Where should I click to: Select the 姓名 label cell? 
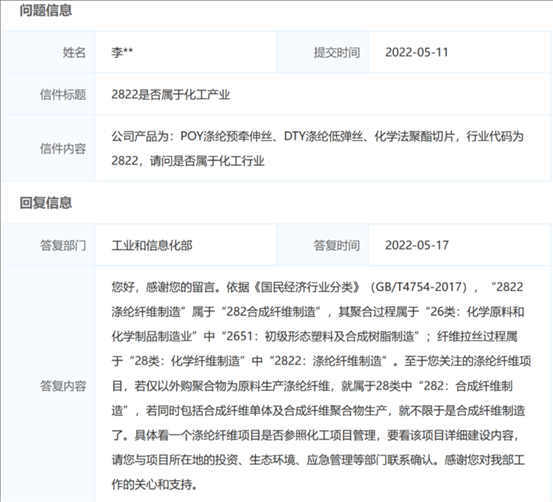coord(49,52)
